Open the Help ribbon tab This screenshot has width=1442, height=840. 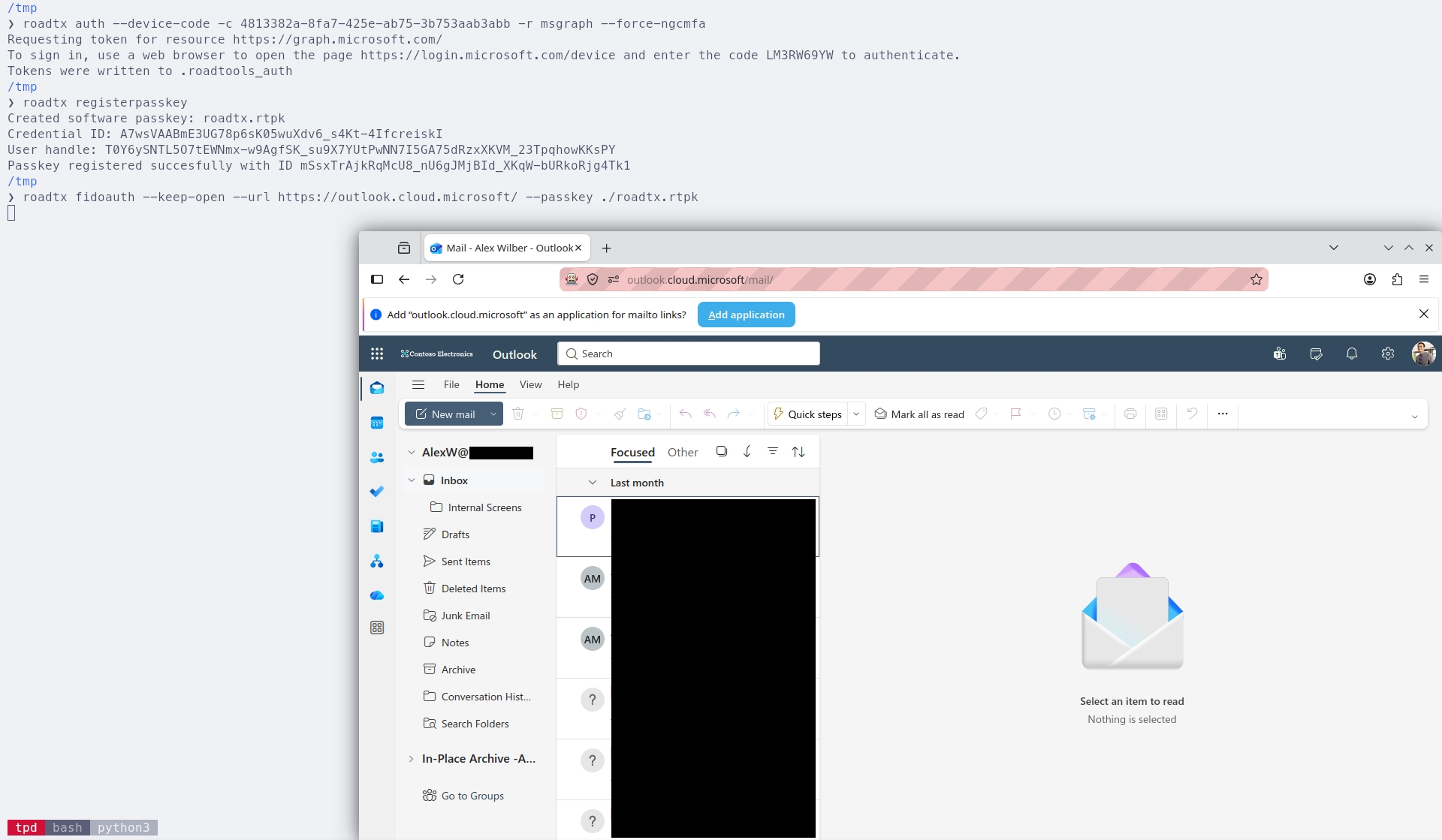[x=568, y=384]
